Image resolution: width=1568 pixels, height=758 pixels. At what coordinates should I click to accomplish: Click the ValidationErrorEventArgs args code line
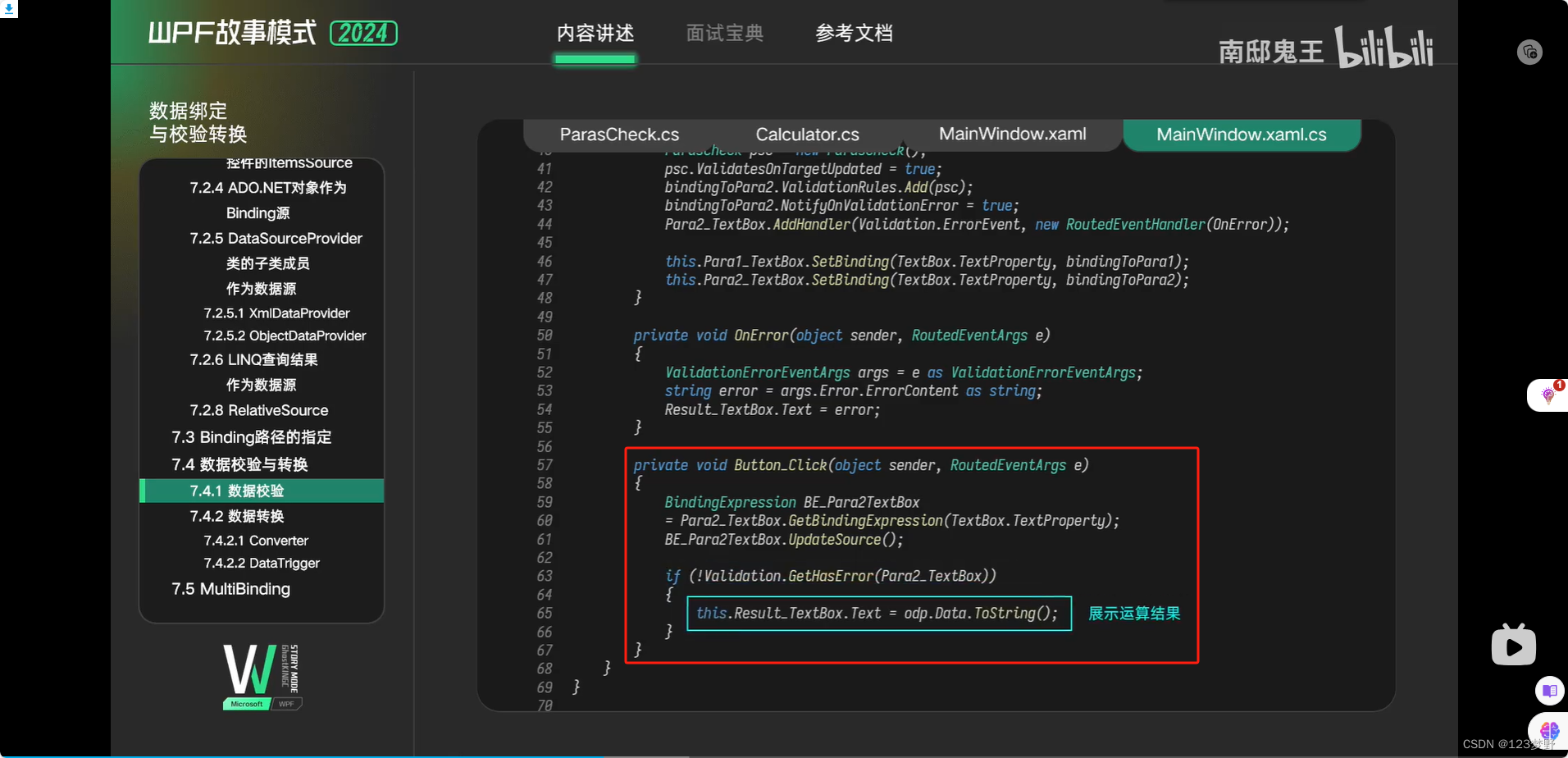(903, 372)
